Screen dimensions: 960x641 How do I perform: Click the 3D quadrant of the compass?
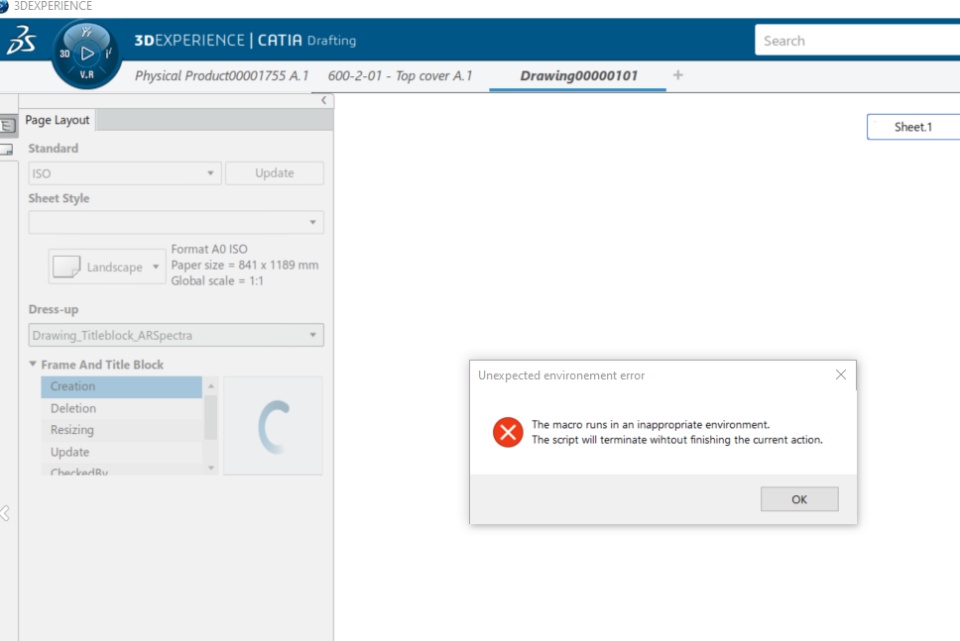[x=64, y=53]
